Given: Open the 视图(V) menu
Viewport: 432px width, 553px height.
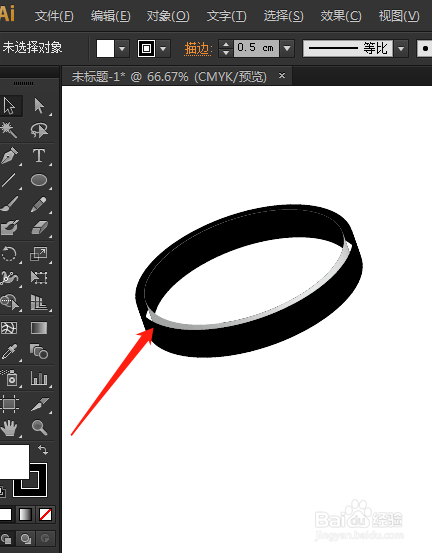Looking at the screenshot, I should [399, 16].
